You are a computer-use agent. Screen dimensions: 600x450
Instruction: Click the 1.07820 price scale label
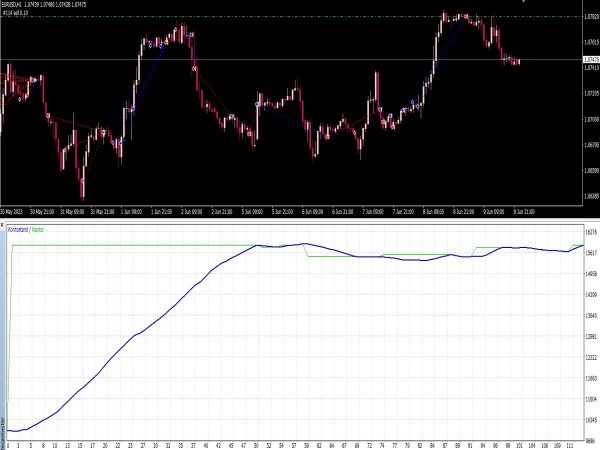(x=592, y=16)
